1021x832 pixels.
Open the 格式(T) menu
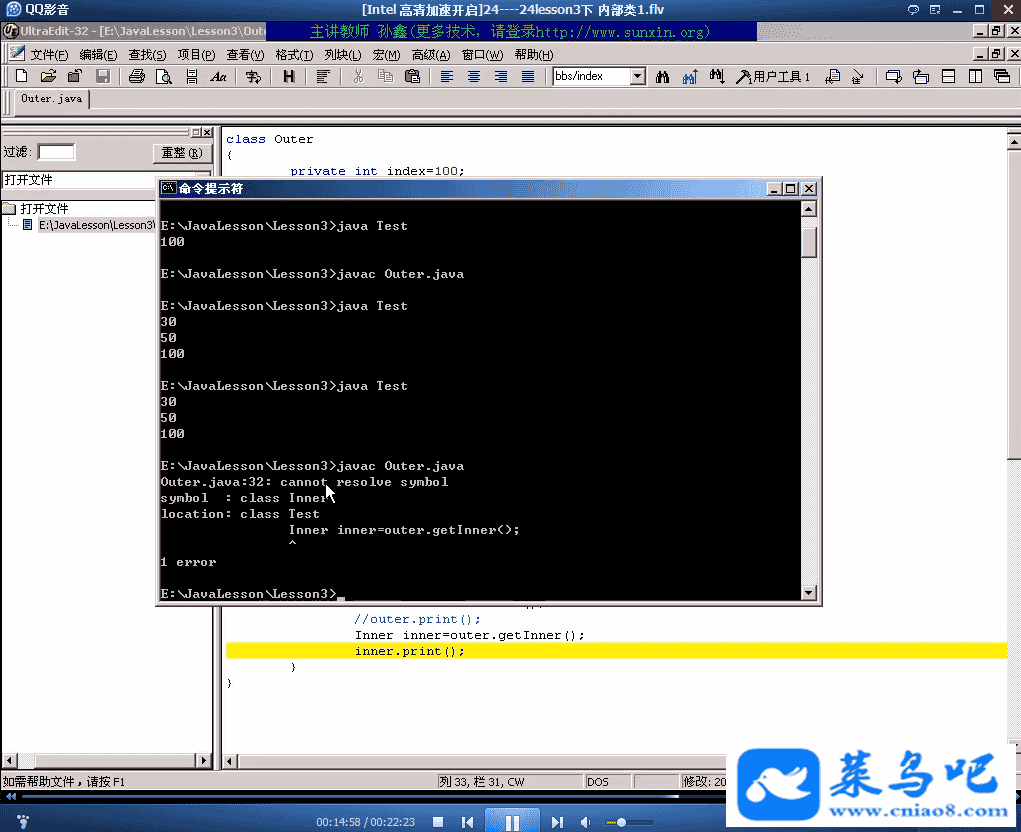[x=294, y=54]
